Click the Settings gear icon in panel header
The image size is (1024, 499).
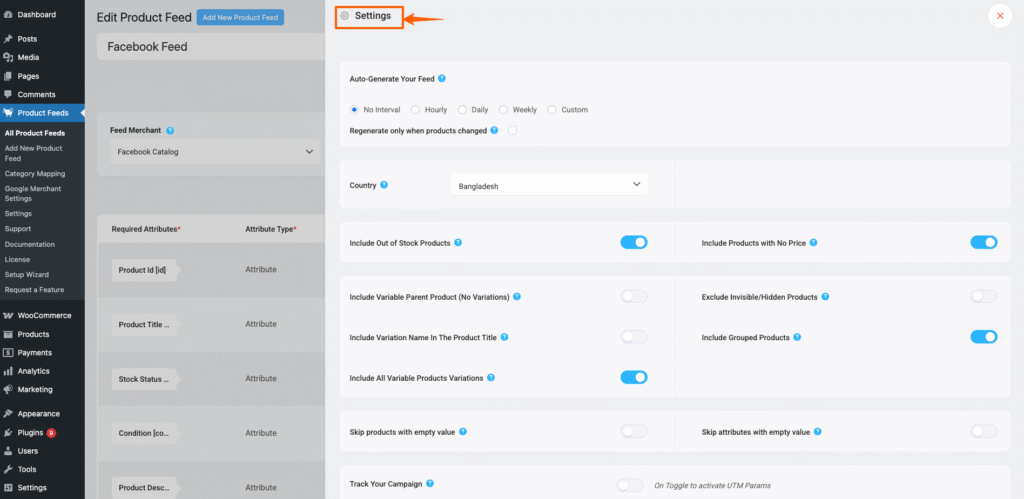click(x=345, y=16)
